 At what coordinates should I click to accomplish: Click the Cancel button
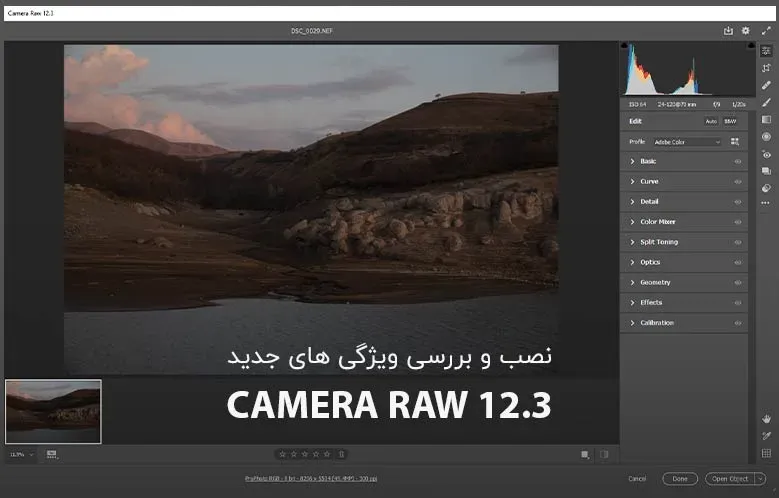[637, 479]
